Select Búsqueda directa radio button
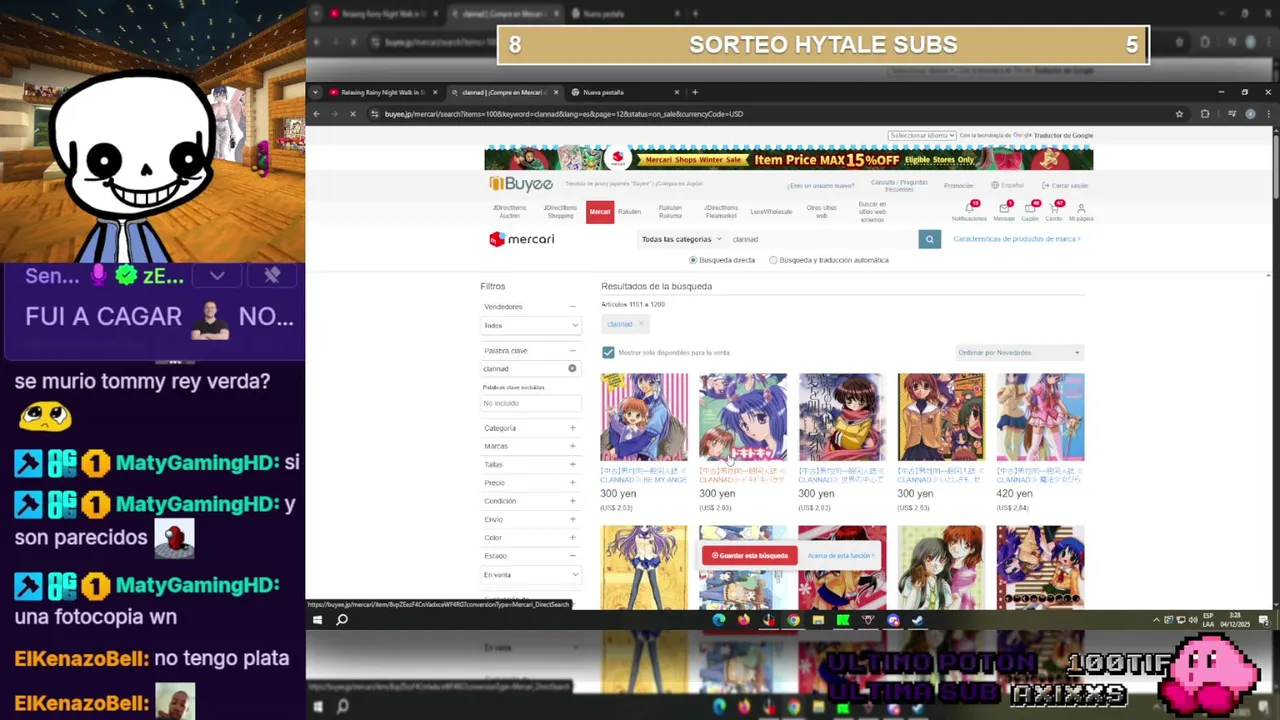 click(693, 260)
